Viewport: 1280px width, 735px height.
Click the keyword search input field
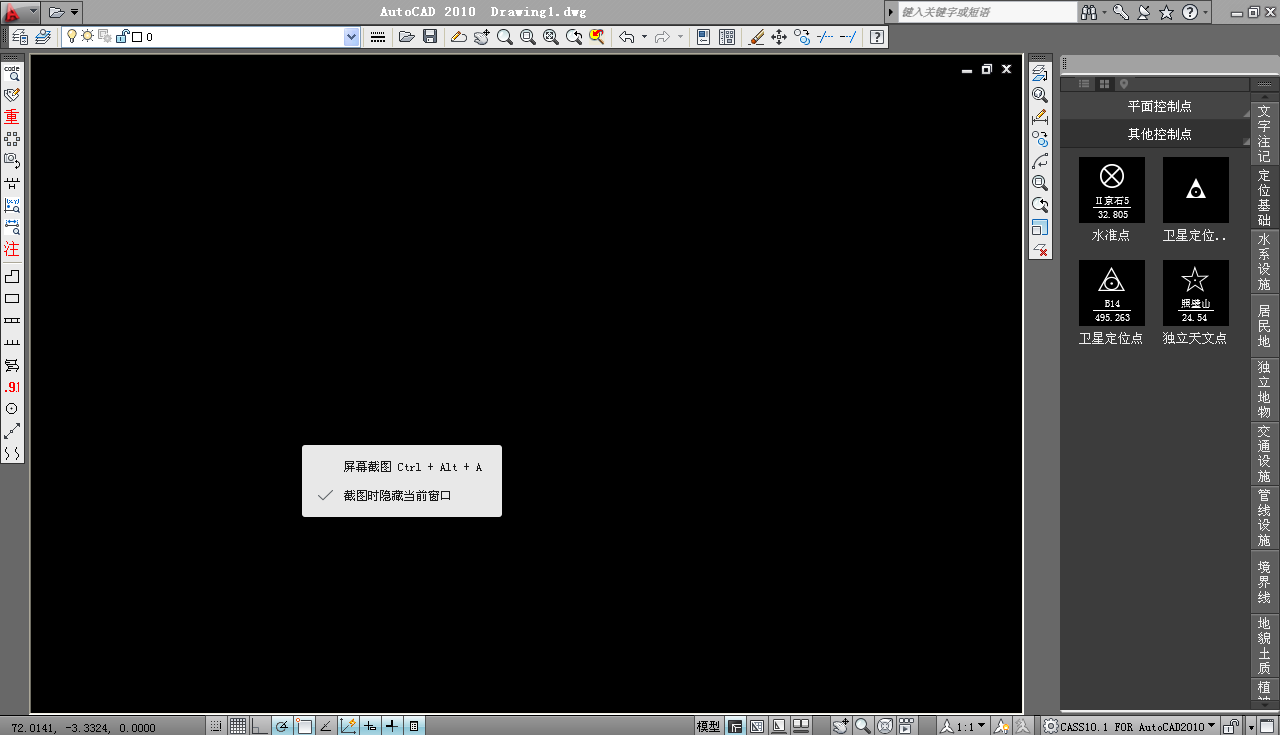[x=986, y=12]
